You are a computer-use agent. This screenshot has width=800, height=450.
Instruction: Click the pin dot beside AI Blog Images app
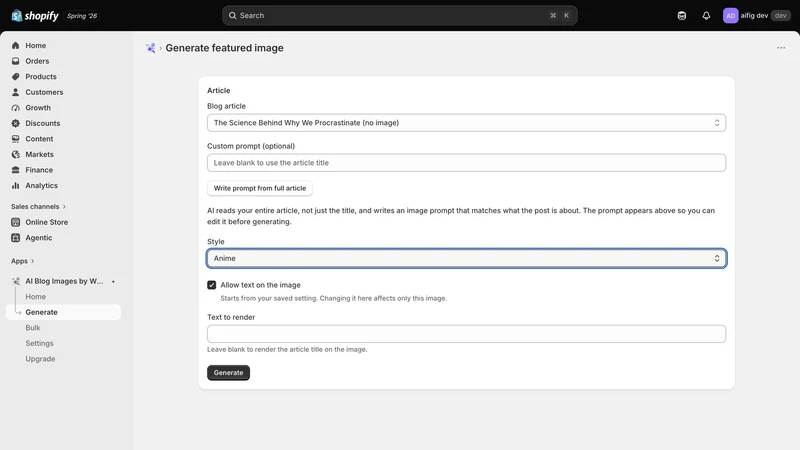point(113,282)
